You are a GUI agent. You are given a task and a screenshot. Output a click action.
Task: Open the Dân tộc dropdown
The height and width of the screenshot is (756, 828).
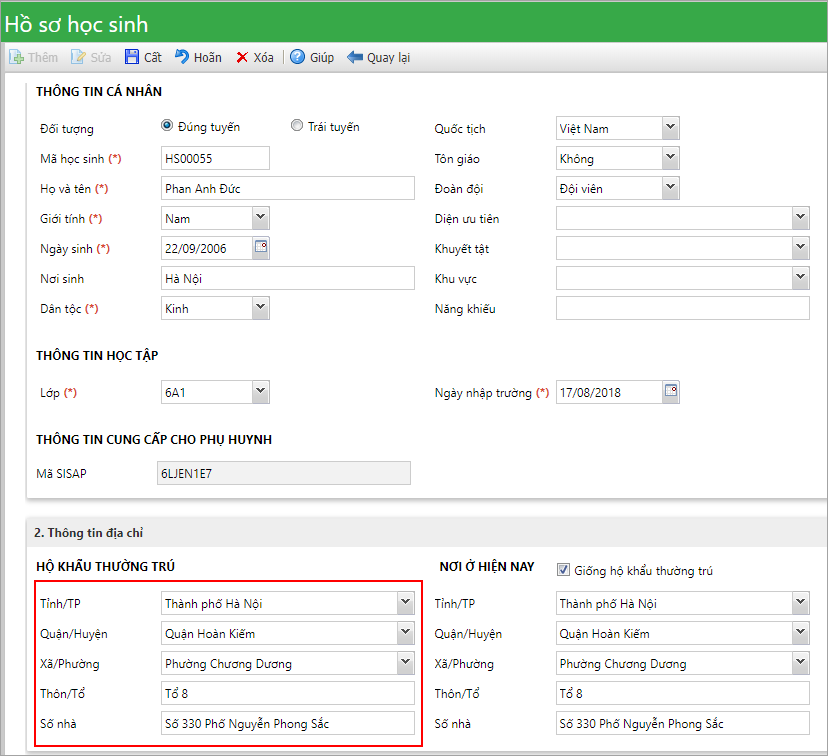[x=260, y=308]
